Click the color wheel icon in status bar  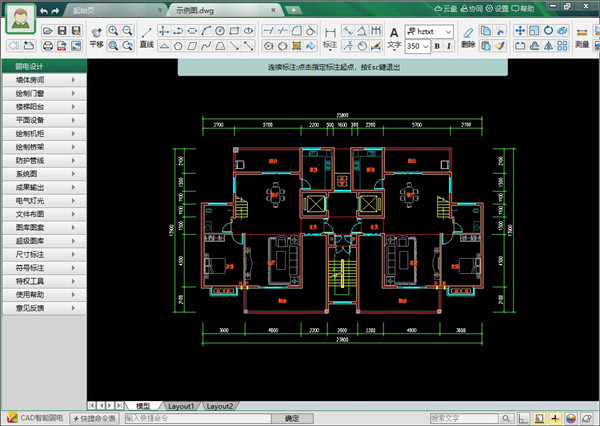573,418
